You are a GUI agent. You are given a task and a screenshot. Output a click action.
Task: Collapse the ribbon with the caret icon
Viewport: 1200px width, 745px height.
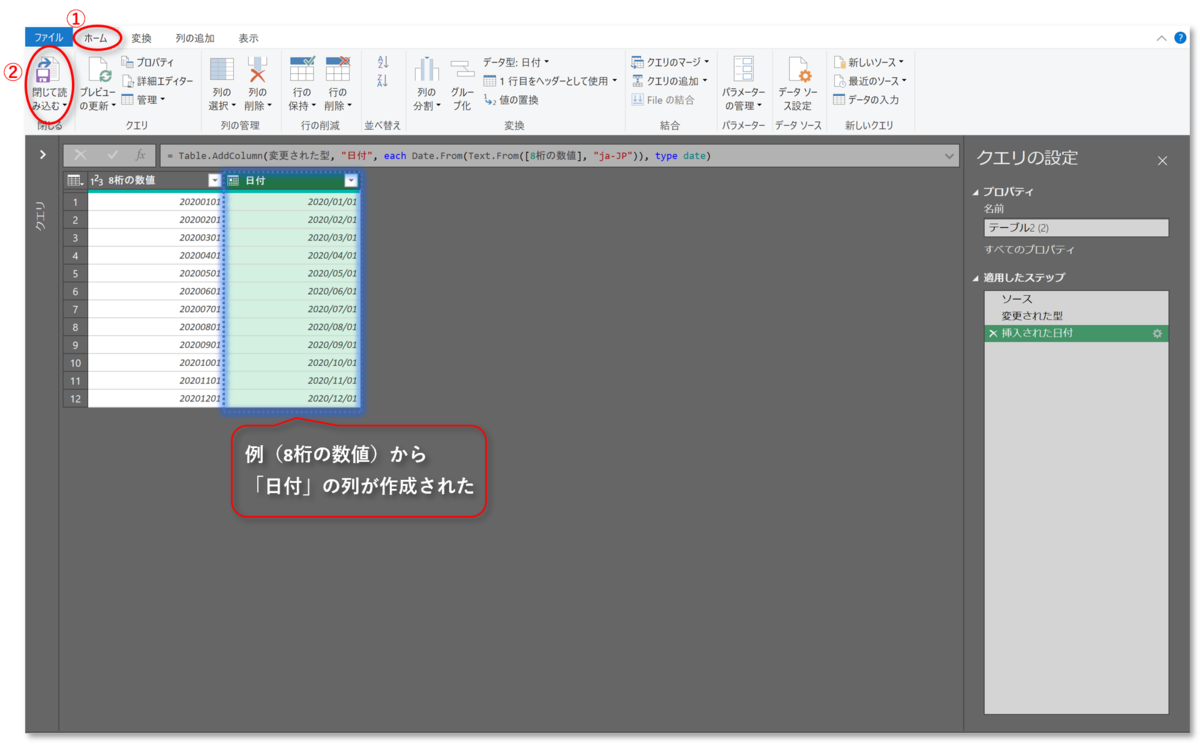tap(1161, 38)
